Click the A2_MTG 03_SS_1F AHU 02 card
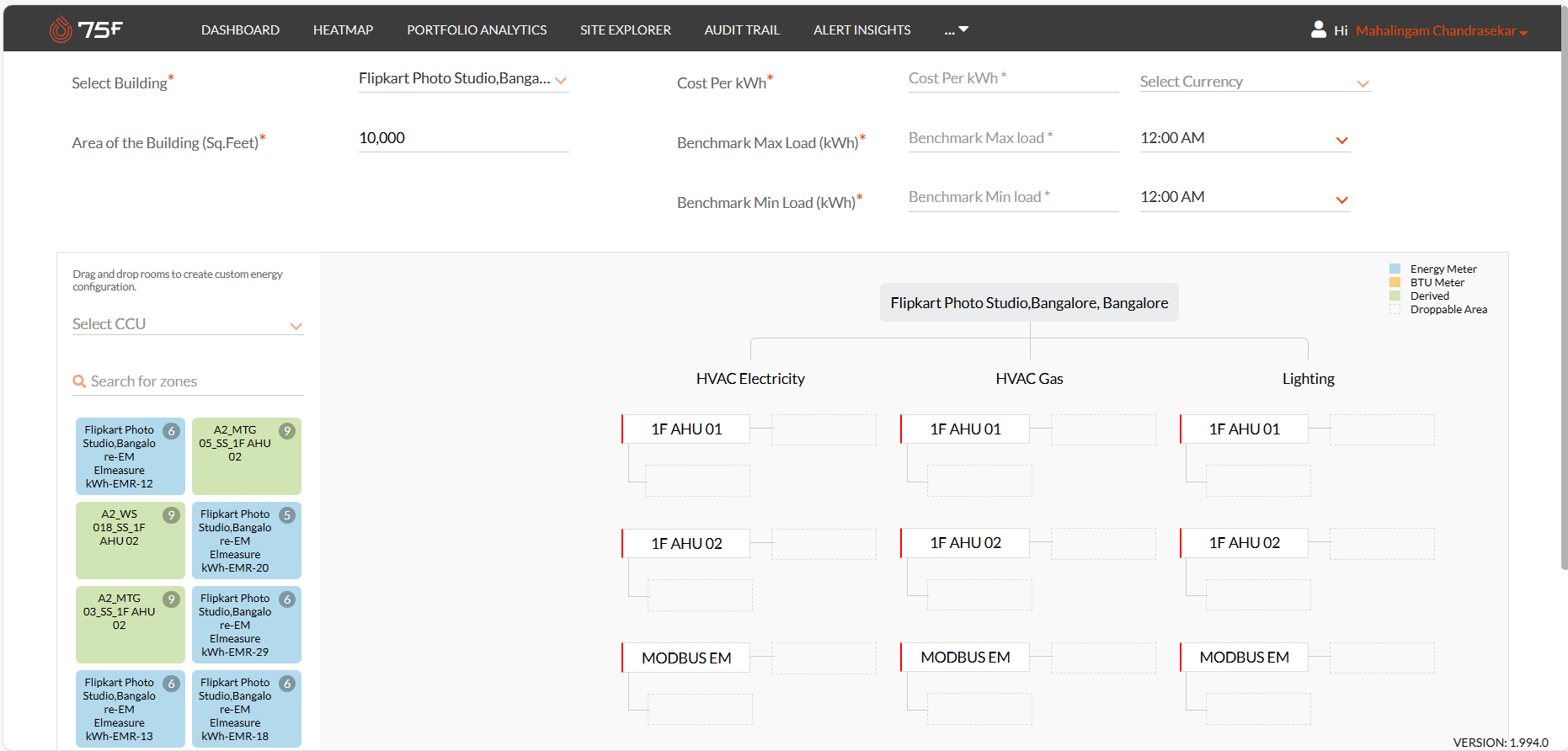The image size is (1568, 751). pyautogui.click(x=131, y=625)
